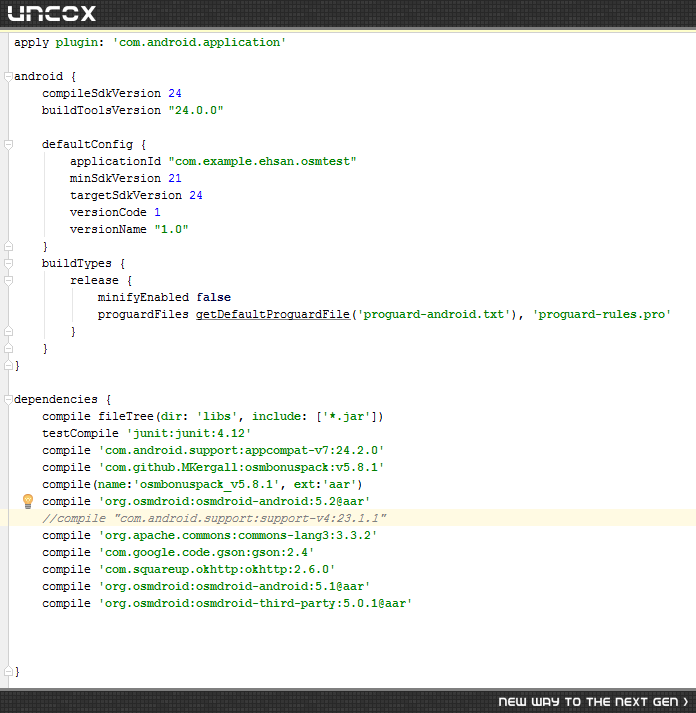Collapse the android block fold marker
Image resolution: width=696 pixels, height=713 pixels.
(8, 76)
